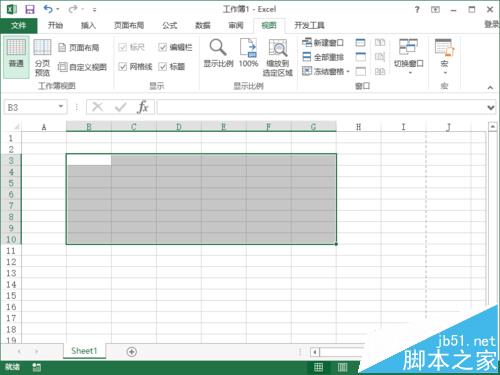This screenshot has width=500, height=375.
Task: Switch to Page Layout view in status bar
Action: (342, 367)
